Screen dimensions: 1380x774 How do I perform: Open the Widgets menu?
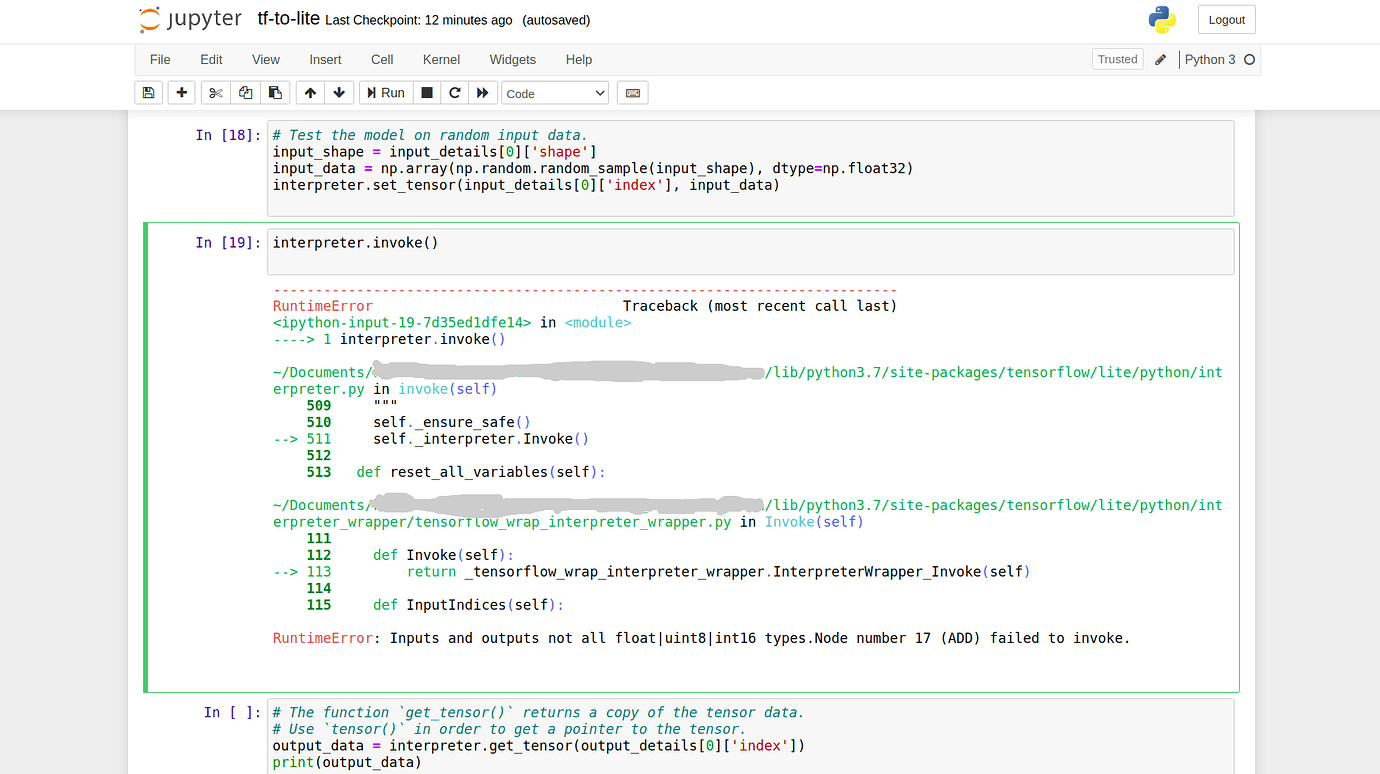pos(512,60)
